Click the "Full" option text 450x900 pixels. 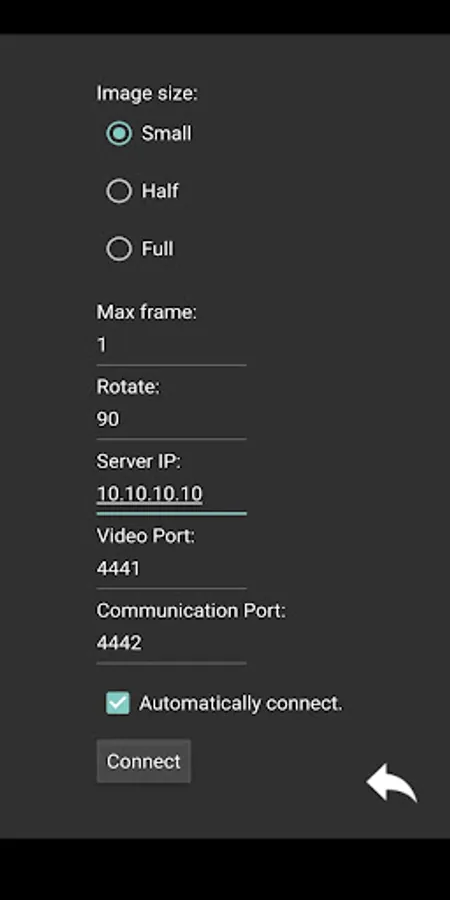coord(158,249)
